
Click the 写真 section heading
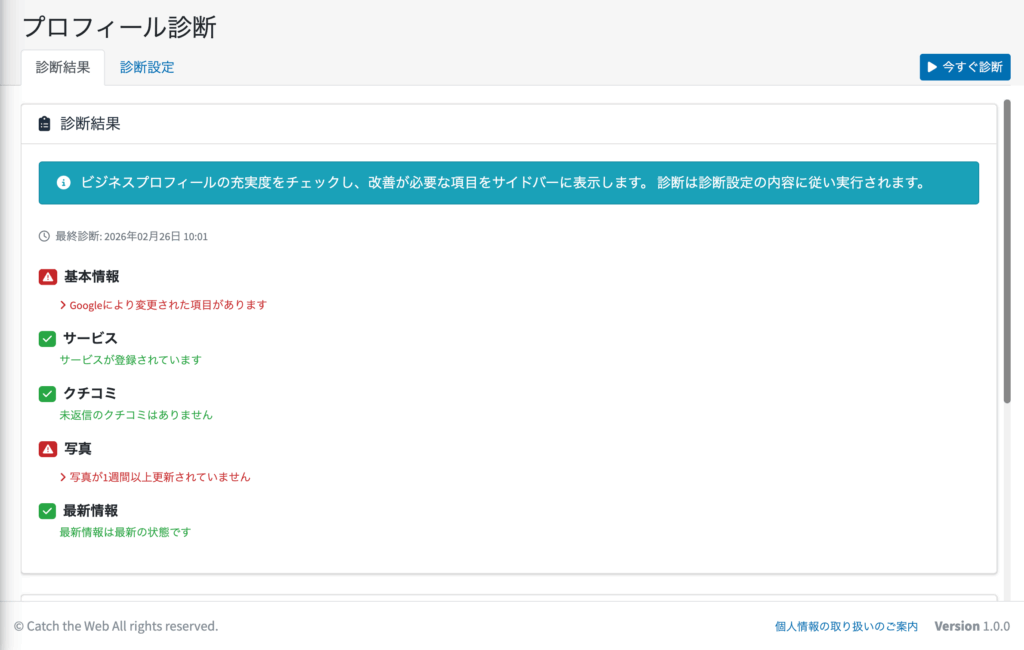click(78, 449)
